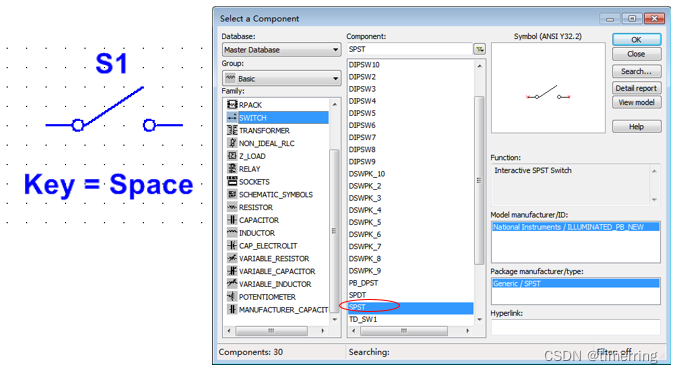
Task: Click the TRANSFORMER family icon
Action: (232, 130)
